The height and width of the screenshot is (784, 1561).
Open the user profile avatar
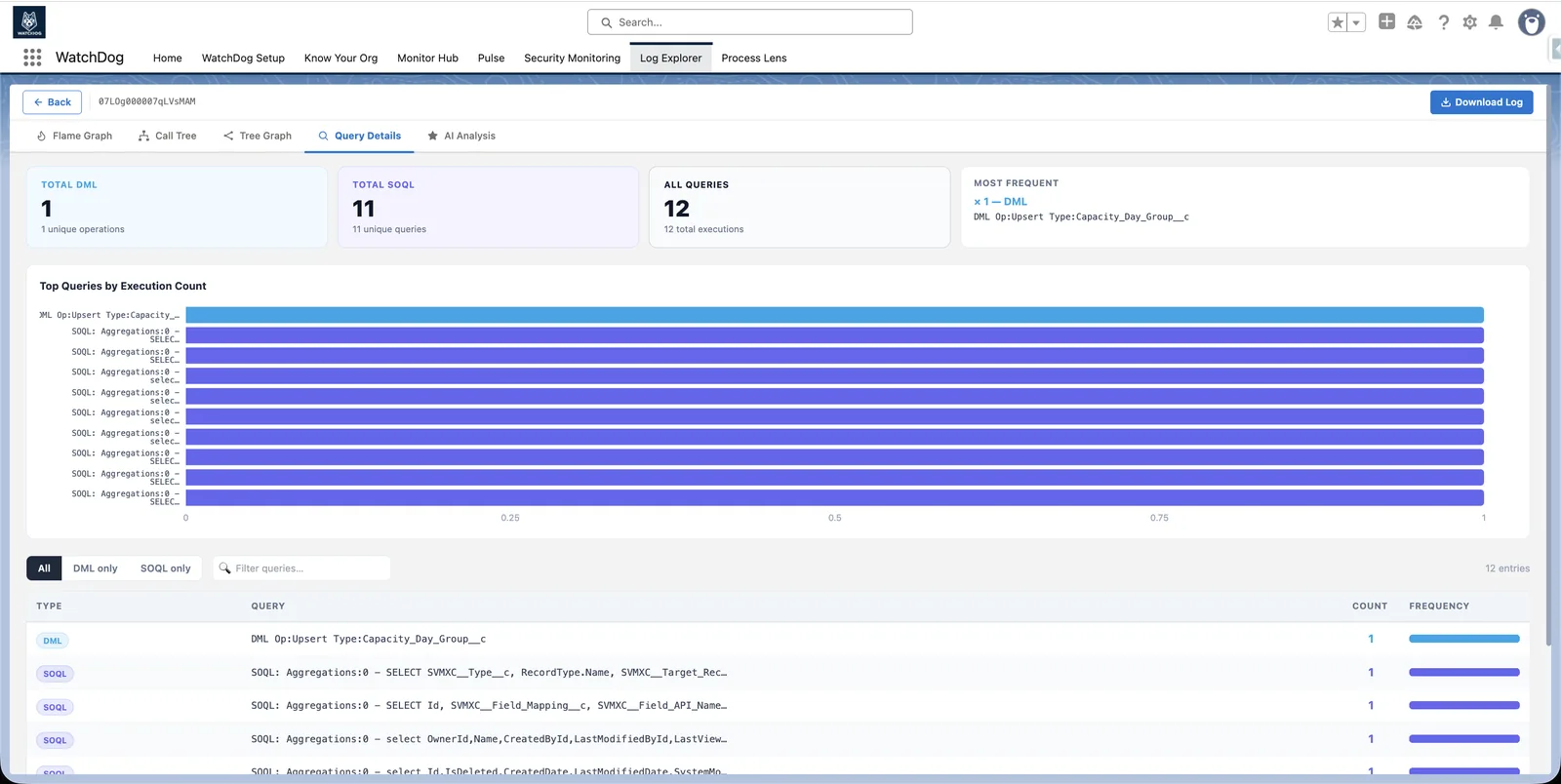click(x=1532, y=22)
